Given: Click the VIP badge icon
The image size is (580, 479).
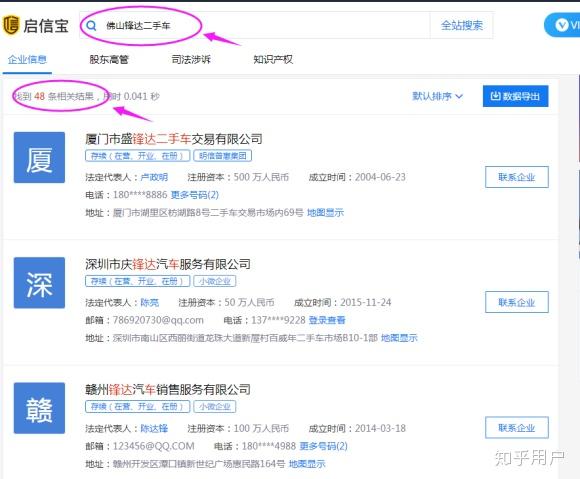Looking at the screenshot, I should click(x=562, y=25).
